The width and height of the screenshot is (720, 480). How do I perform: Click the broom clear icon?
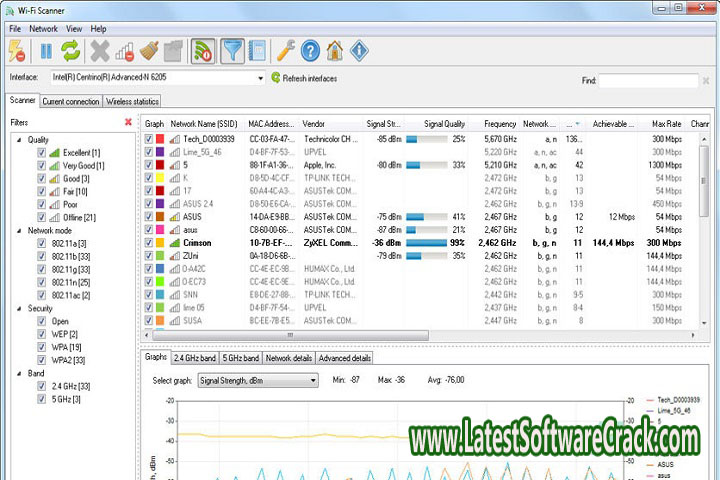click(x=149, y=51)
